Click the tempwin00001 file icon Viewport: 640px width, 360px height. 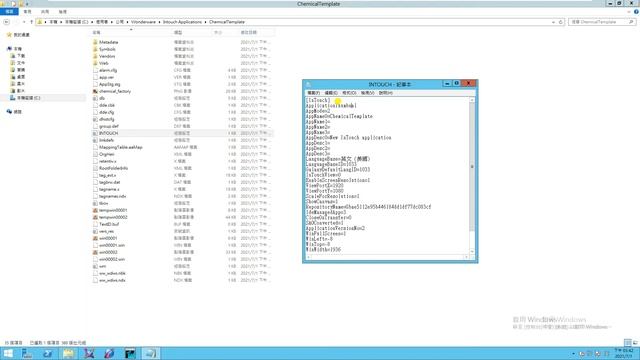pos(95,210)
